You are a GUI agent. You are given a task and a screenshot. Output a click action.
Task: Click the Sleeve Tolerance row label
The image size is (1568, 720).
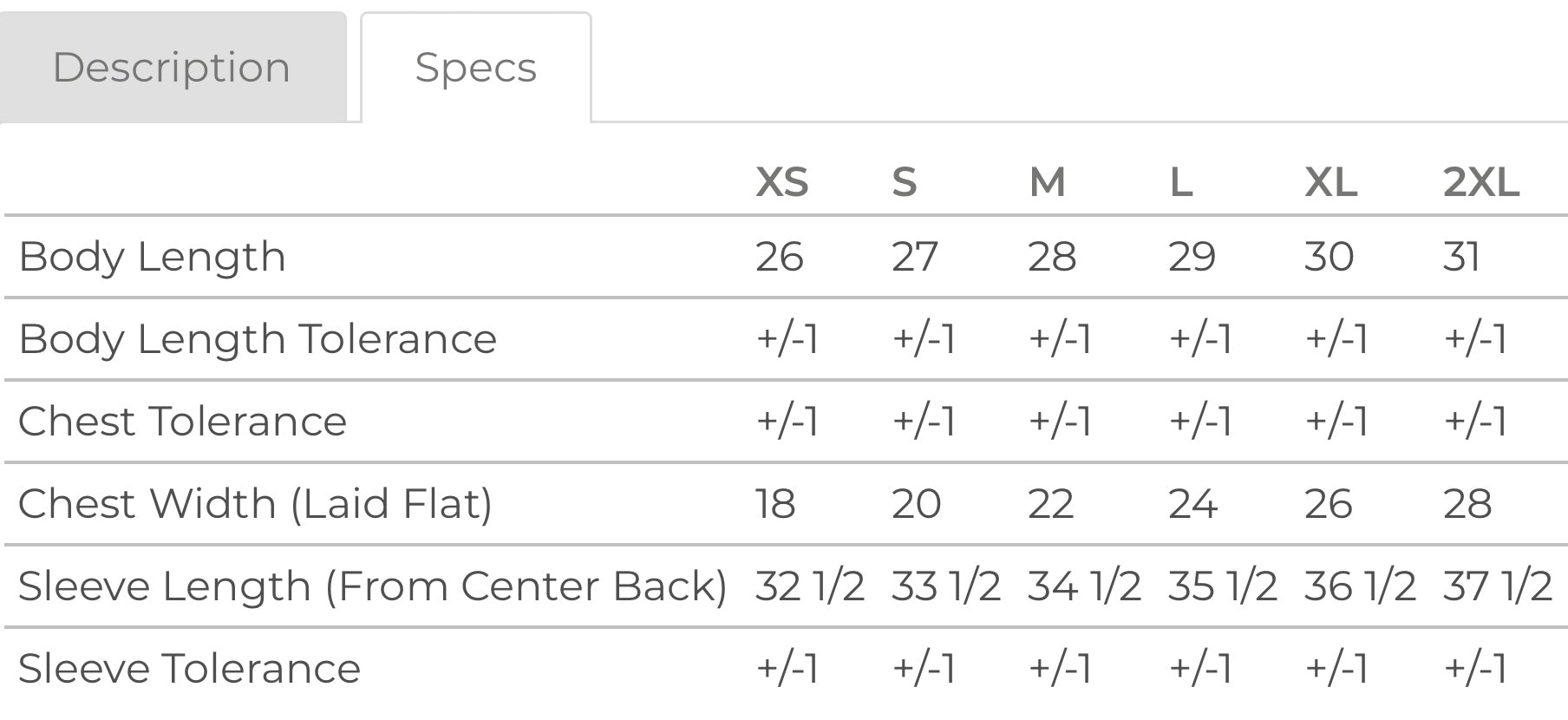(x=189, y=669)
